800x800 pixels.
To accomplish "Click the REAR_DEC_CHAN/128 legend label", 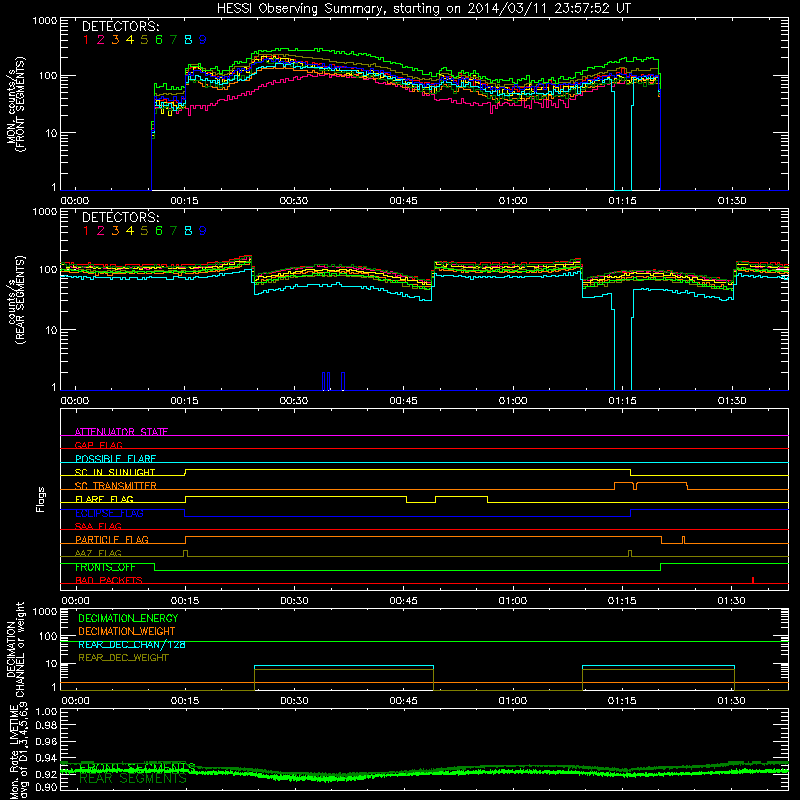I will (x=132, y=645).
